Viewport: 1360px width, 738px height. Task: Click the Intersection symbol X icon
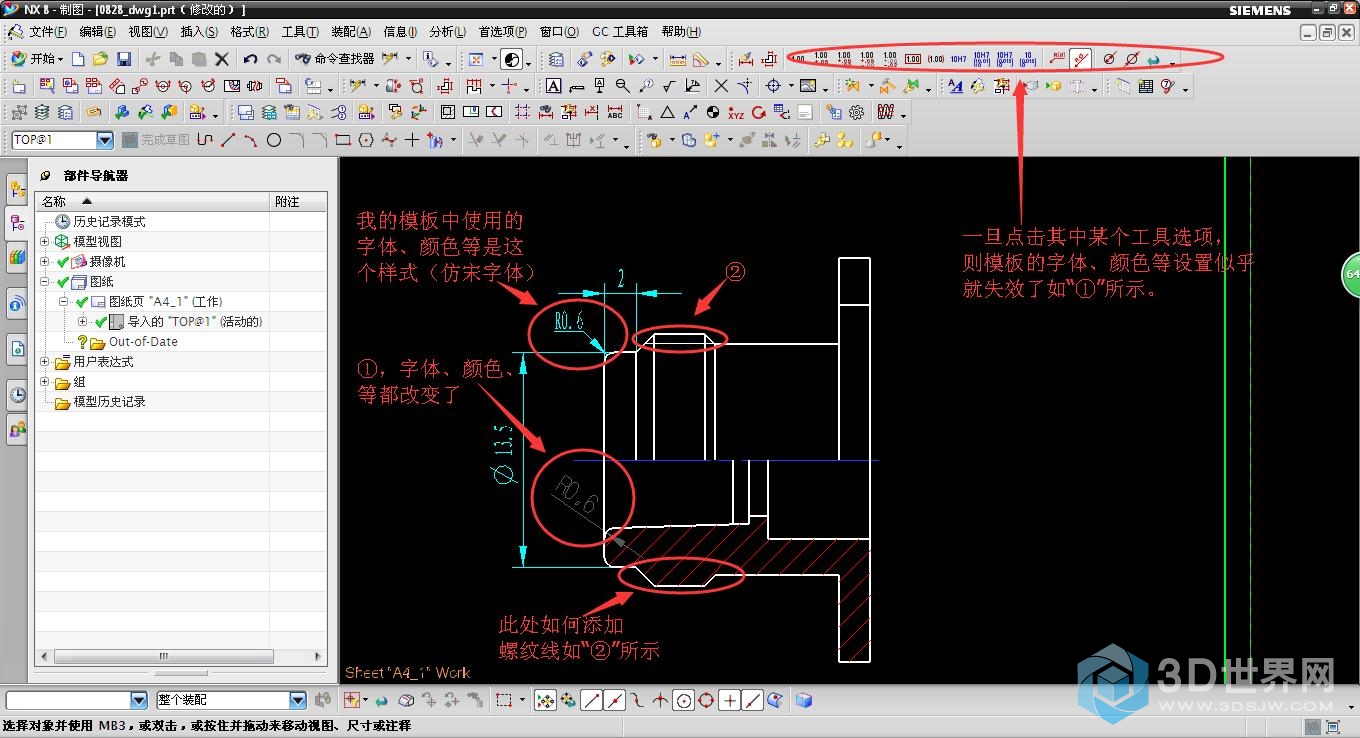click(721, 86)
